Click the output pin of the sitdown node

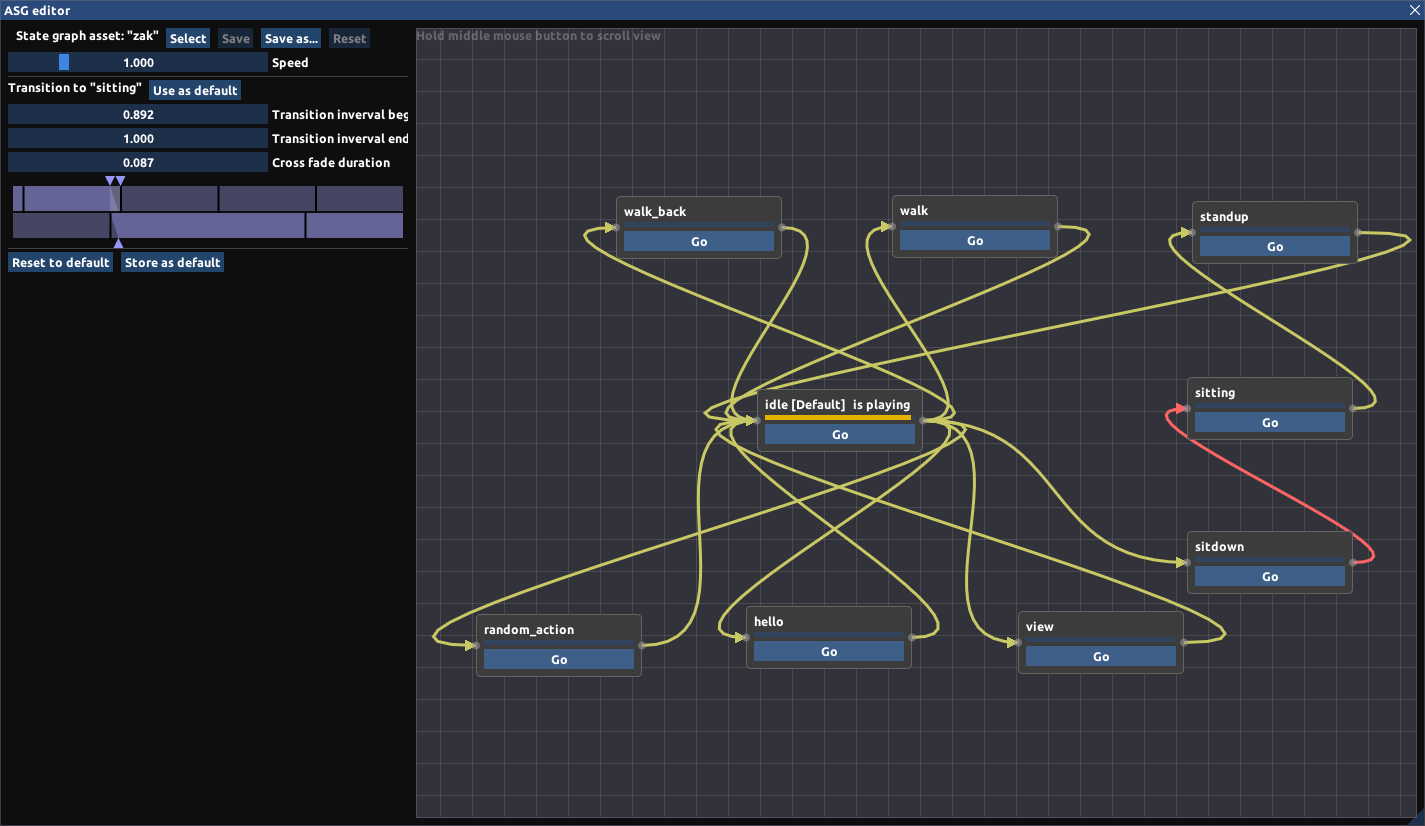(x=1351, y=562)
